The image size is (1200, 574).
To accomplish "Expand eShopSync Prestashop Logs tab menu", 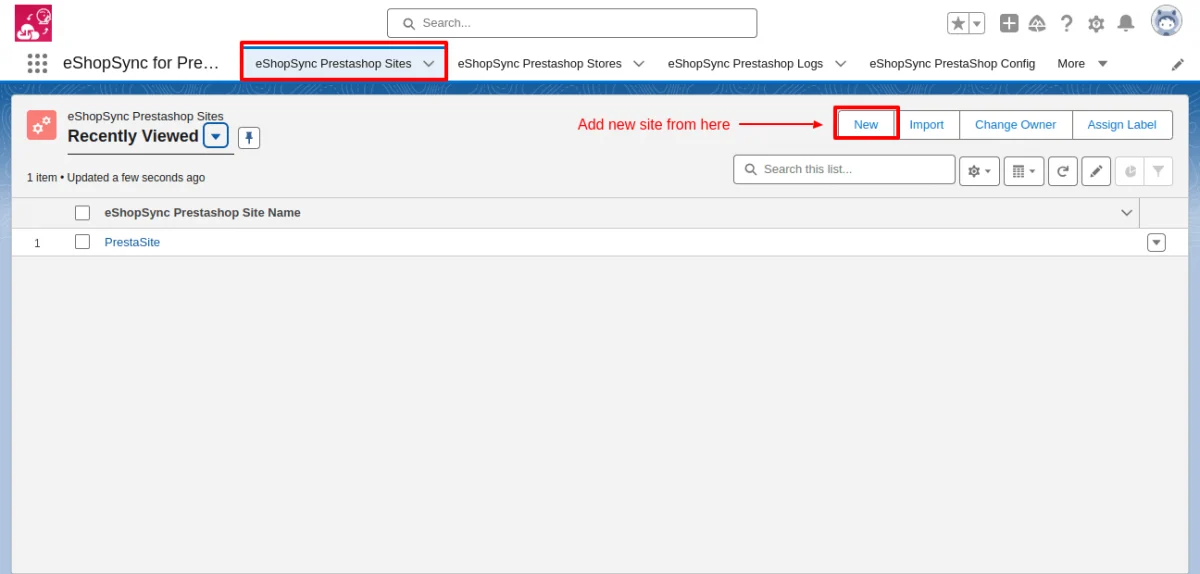I will point(841,63).
